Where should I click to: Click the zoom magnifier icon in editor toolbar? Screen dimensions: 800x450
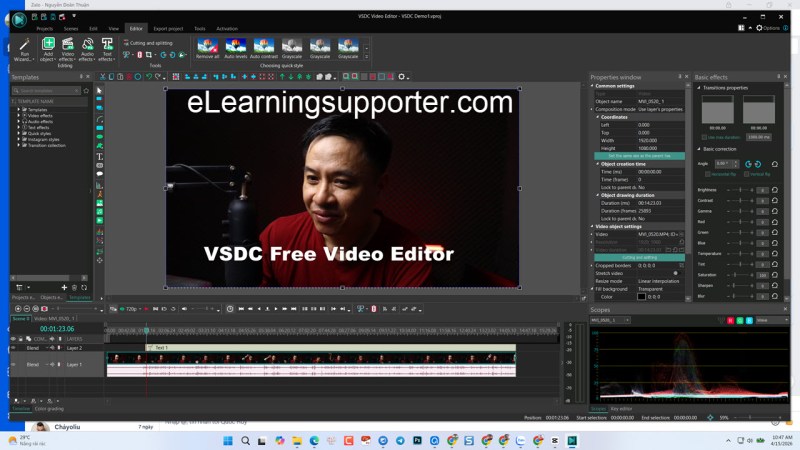(x=346, y=77)
